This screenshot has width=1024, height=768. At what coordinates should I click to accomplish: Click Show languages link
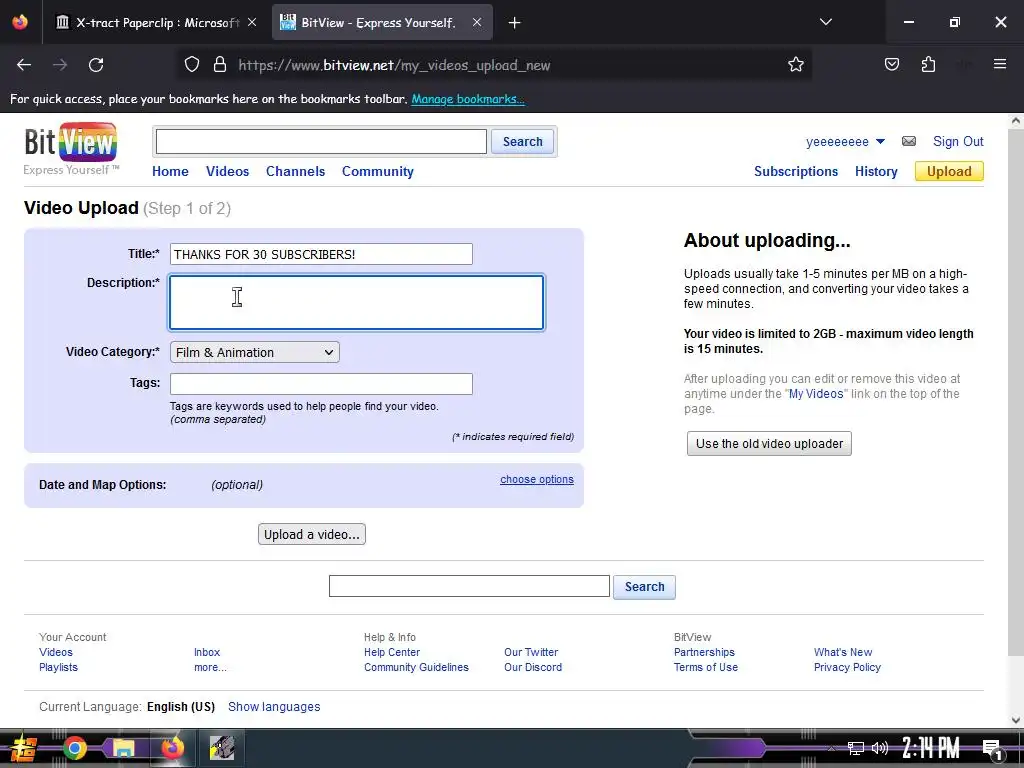click(x=274, y=707)
